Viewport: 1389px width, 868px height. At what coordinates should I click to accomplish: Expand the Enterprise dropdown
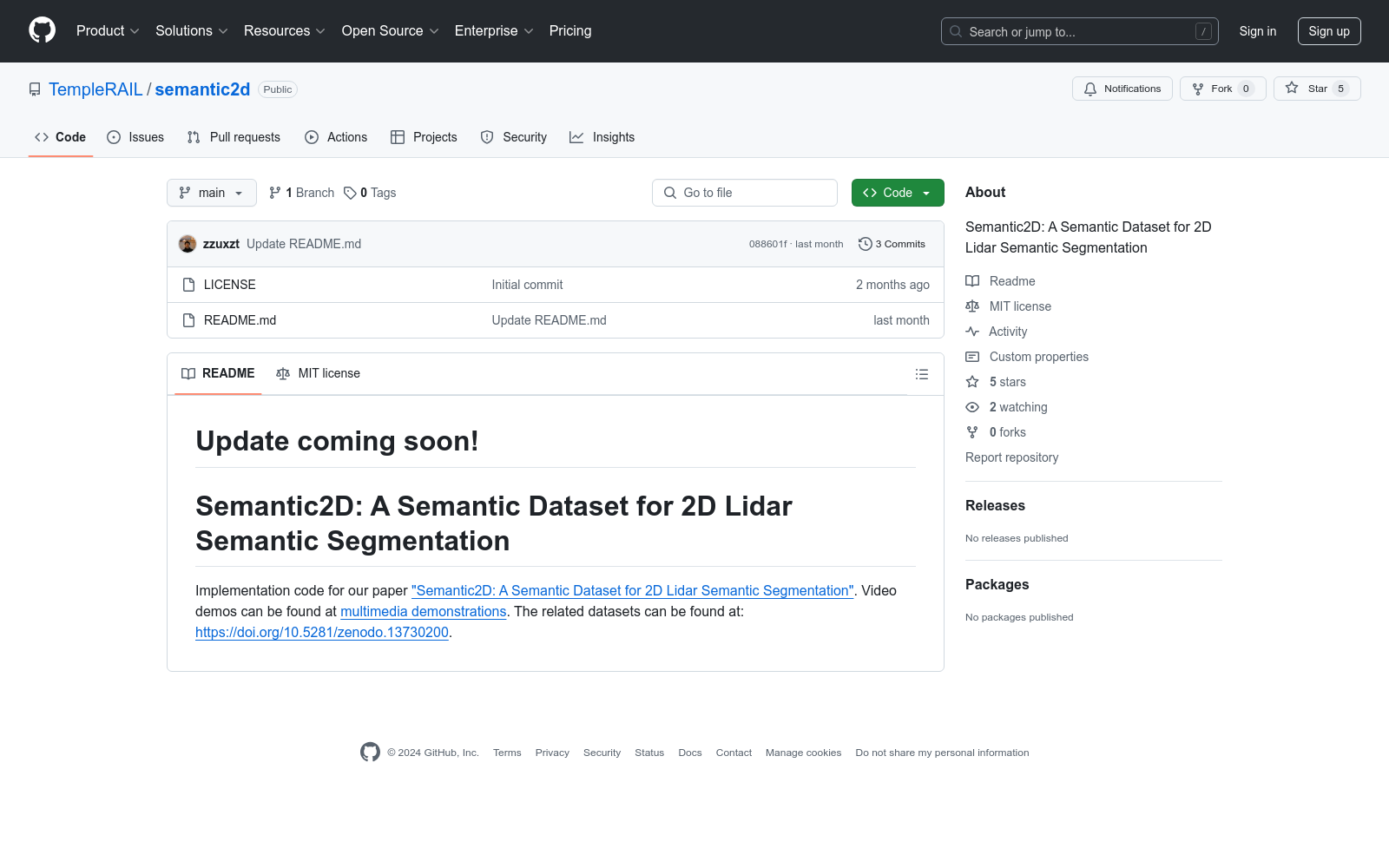pos(494,31)
